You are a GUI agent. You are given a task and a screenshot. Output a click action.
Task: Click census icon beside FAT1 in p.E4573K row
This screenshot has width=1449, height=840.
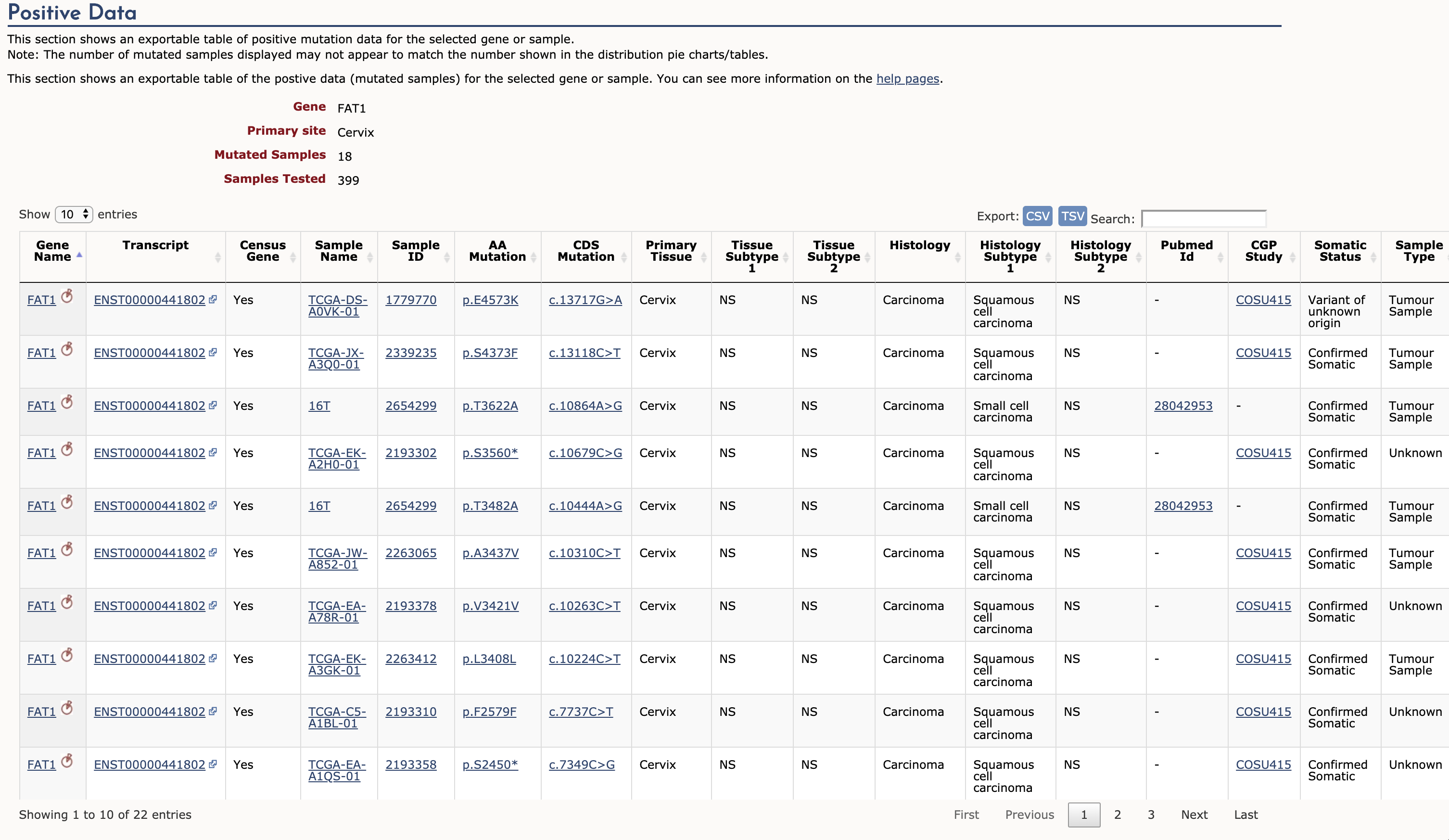click(x=67, y=296)
